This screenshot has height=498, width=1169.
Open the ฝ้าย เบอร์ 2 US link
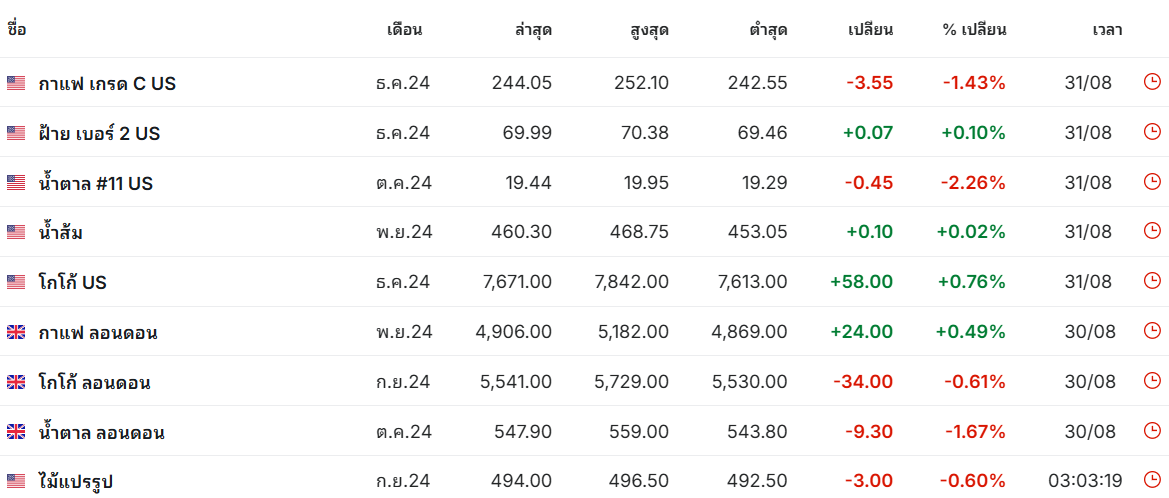[99, 133]
